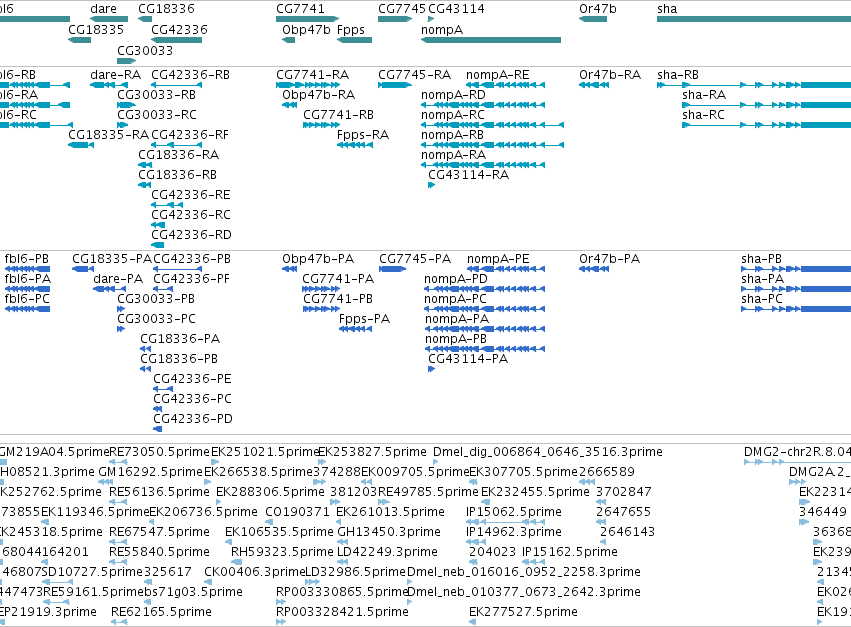851x627 pixels.
Task: Click the CG42336-RD transcript
Action: (157, 245)
